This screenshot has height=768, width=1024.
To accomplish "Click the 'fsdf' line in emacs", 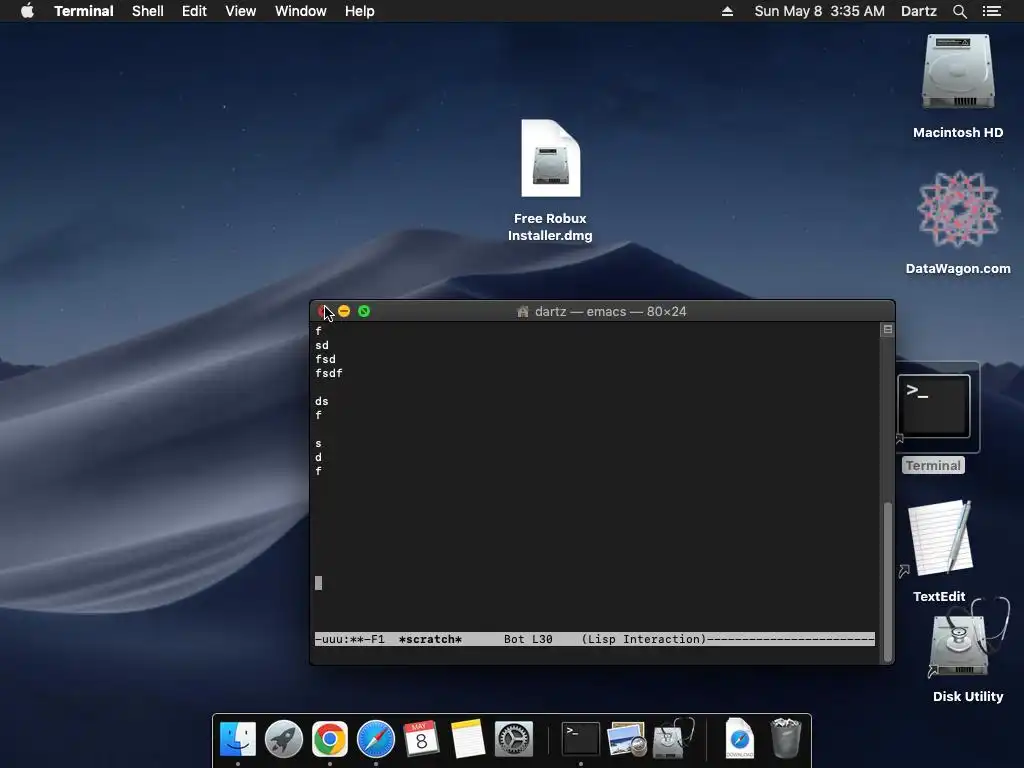I will (x=328, y=374).
